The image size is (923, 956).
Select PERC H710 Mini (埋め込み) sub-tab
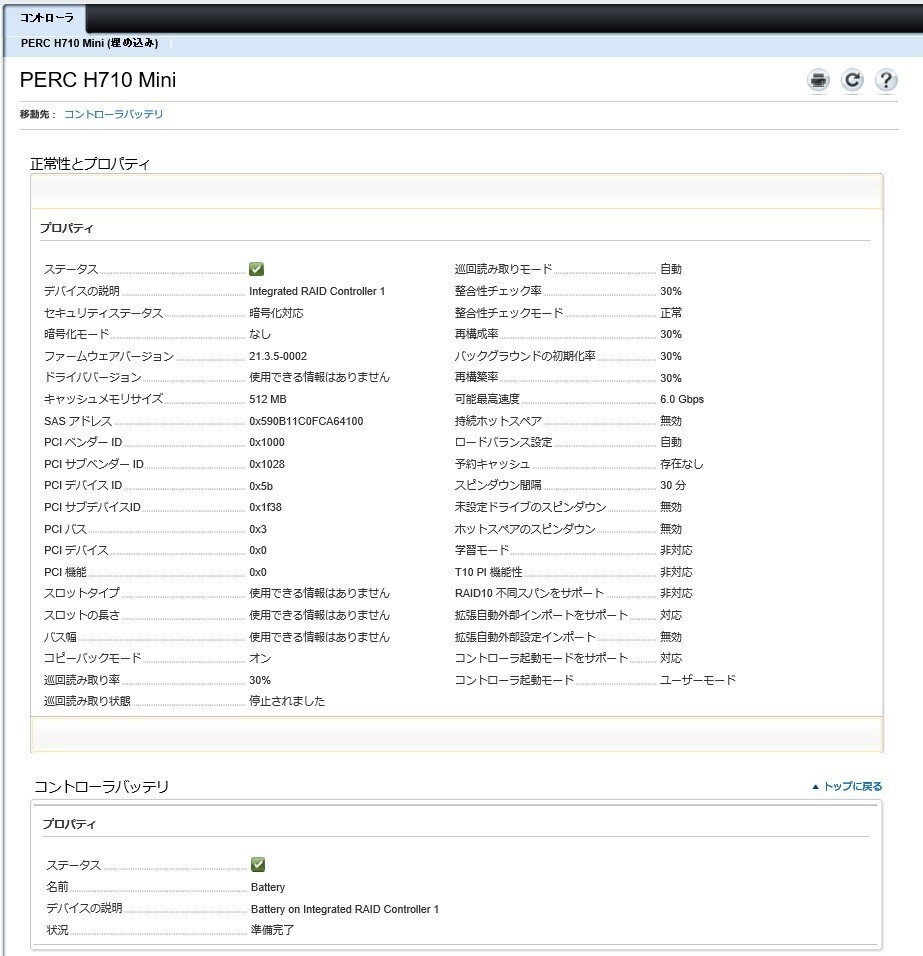90,43
